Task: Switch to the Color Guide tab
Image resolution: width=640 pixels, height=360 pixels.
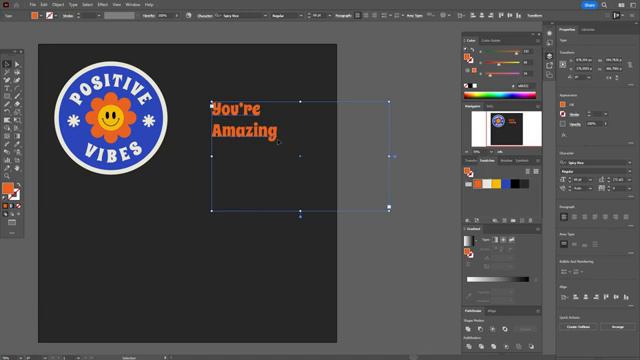Action: pyautogui.click(x=491, y=40)
